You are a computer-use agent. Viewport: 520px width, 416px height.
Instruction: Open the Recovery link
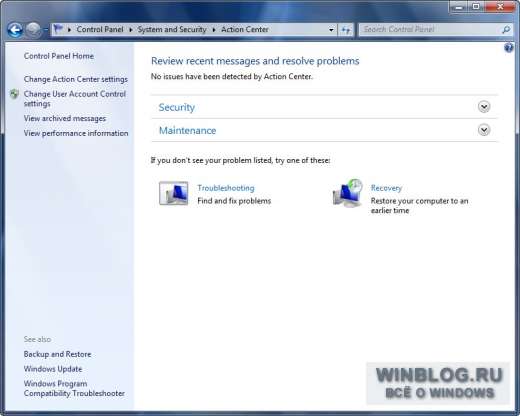(x=386, y=188)
